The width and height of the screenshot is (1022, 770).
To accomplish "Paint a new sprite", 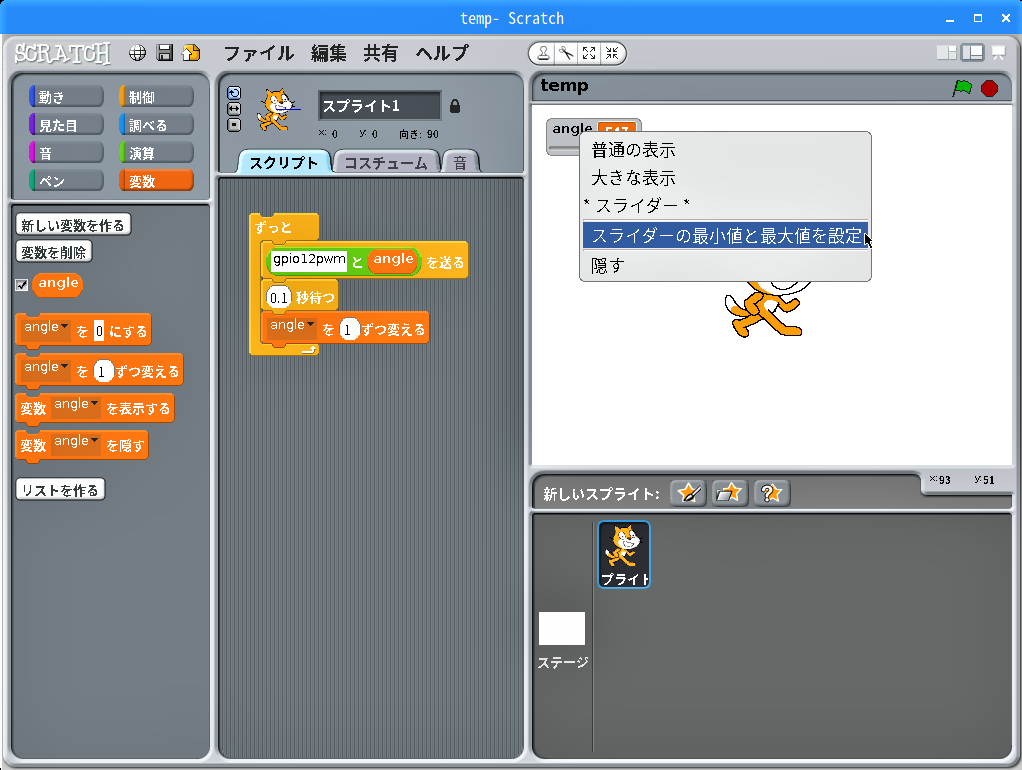I will click(x=688, y=493).
